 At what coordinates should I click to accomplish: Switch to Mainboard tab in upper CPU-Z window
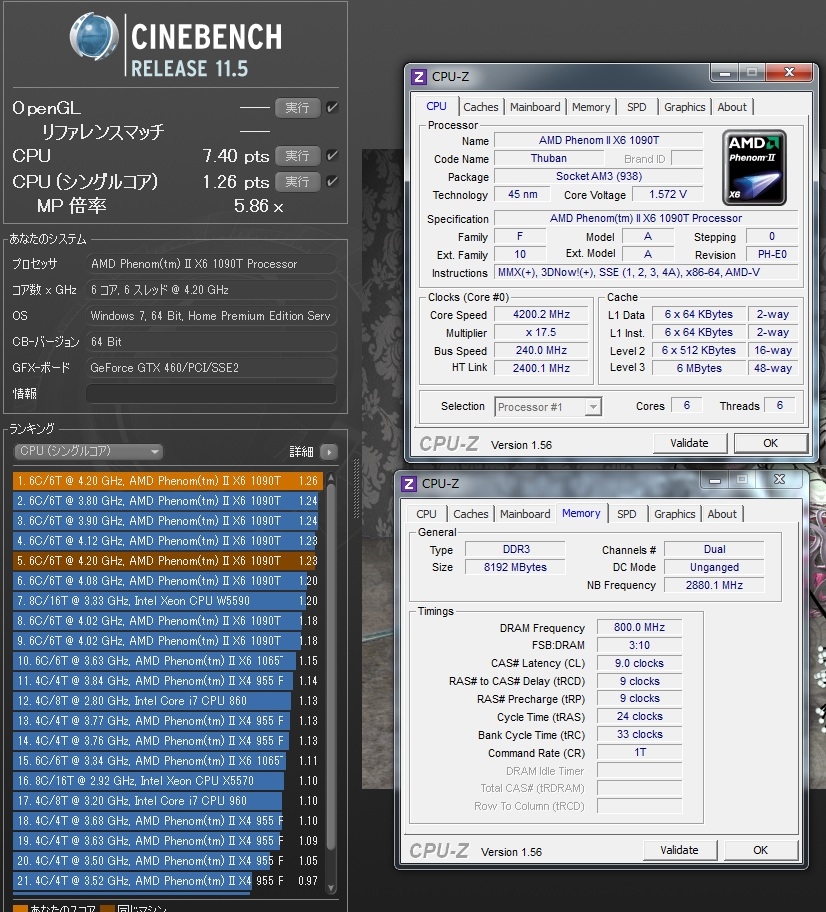(x=535, y=107)
